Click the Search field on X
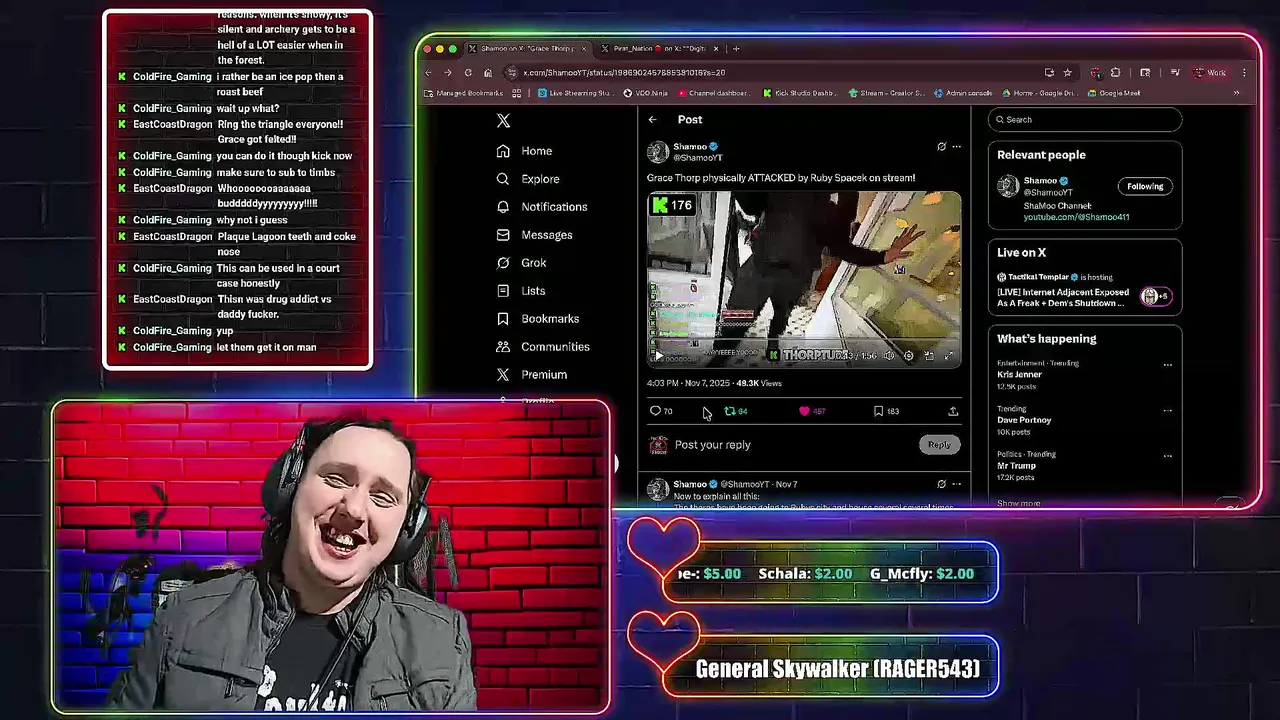The image size is (1280, 720). (x=1084, y=120)
